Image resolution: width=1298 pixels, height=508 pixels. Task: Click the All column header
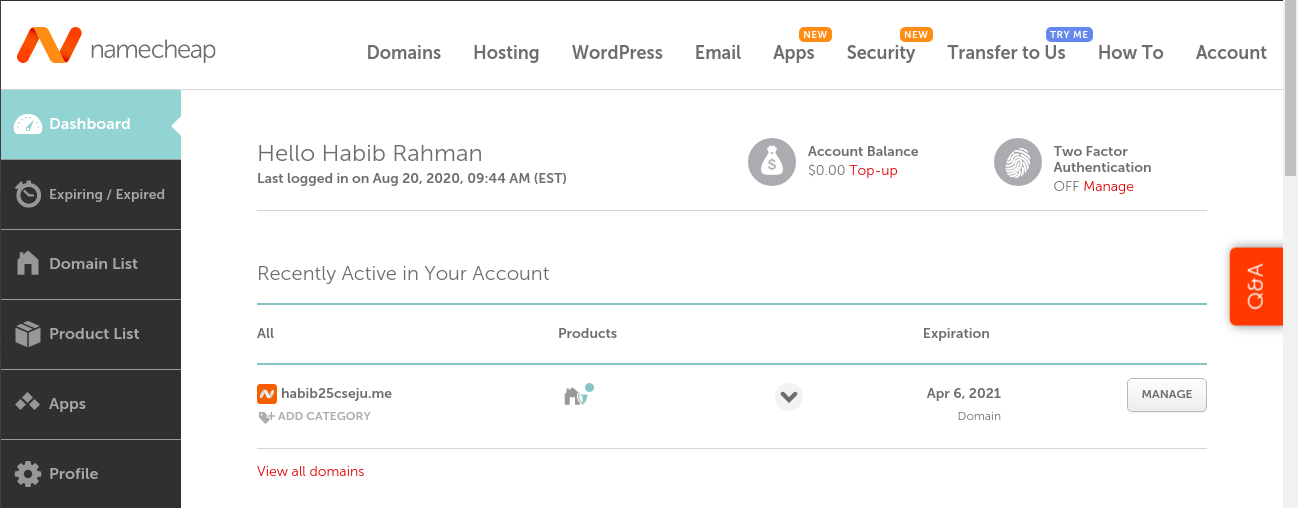point(265,333)
